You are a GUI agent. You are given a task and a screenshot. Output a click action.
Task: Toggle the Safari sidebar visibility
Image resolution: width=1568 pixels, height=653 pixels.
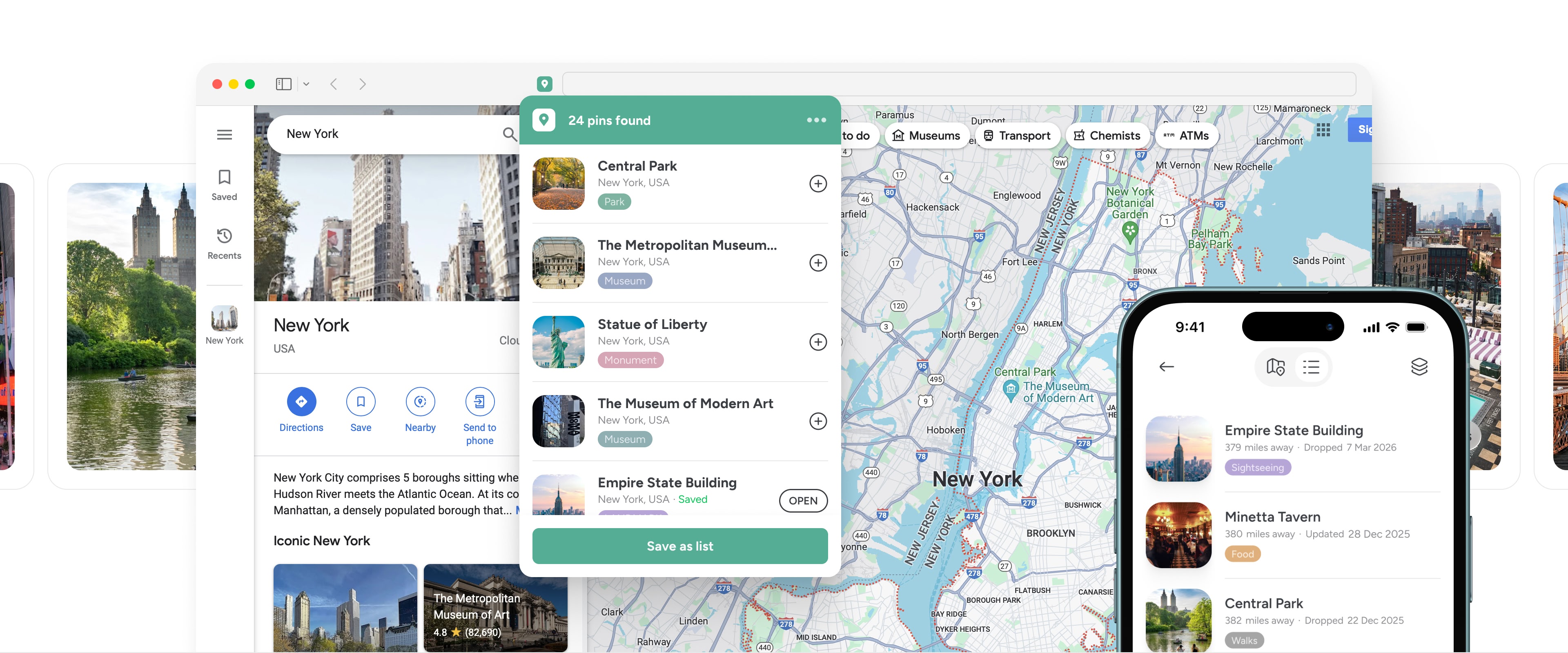pyautogui.click(x=284, y=84)
